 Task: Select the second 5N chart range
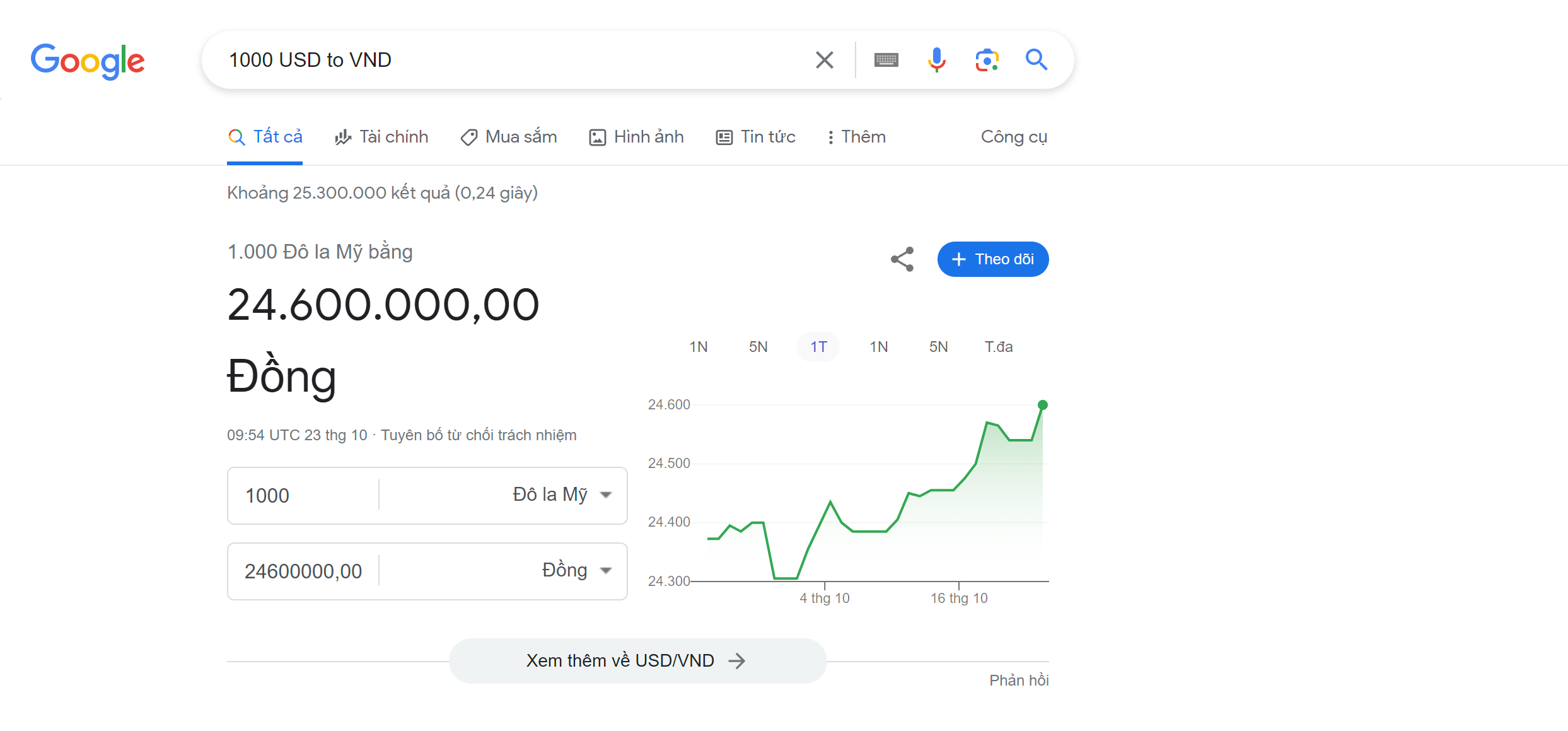[939, 347]
